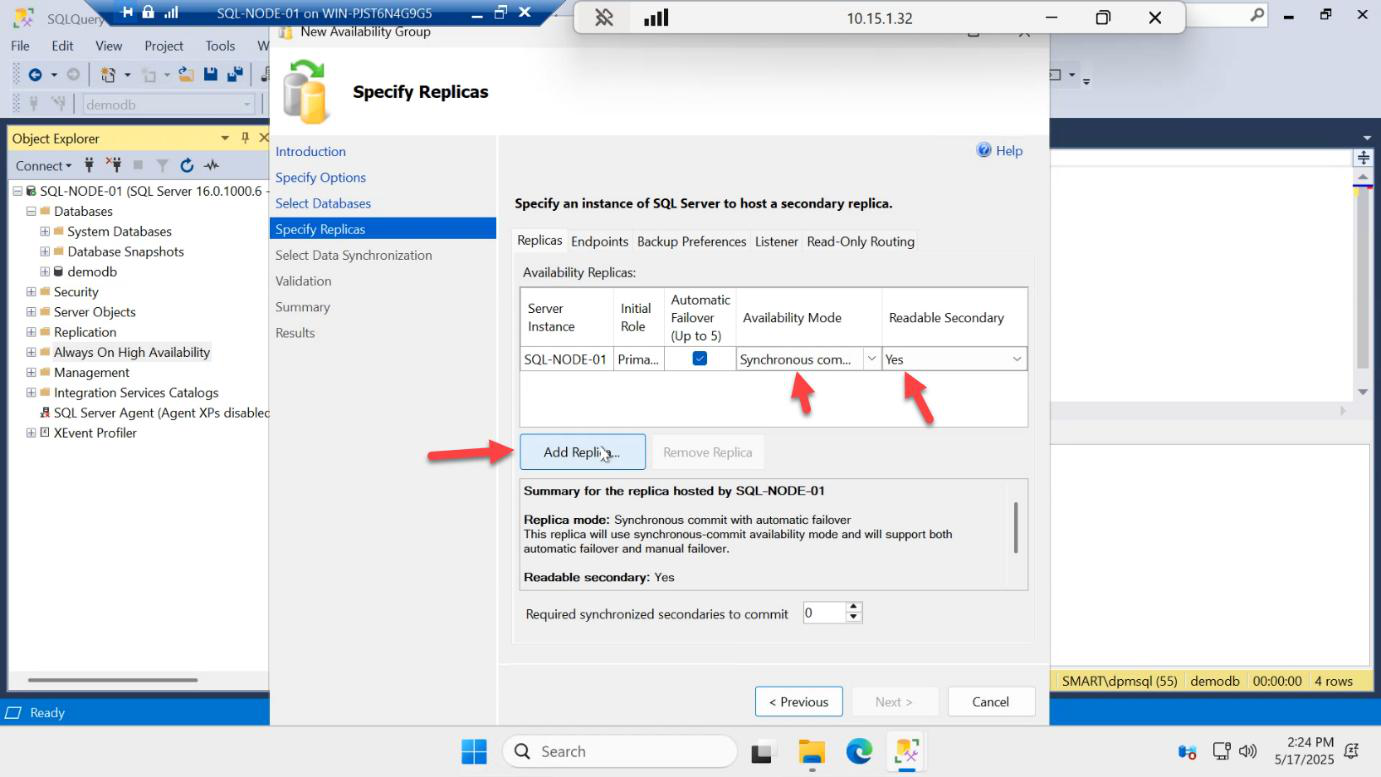
Task: Open File Explorer from the taskbar
Action: point(812,752)
